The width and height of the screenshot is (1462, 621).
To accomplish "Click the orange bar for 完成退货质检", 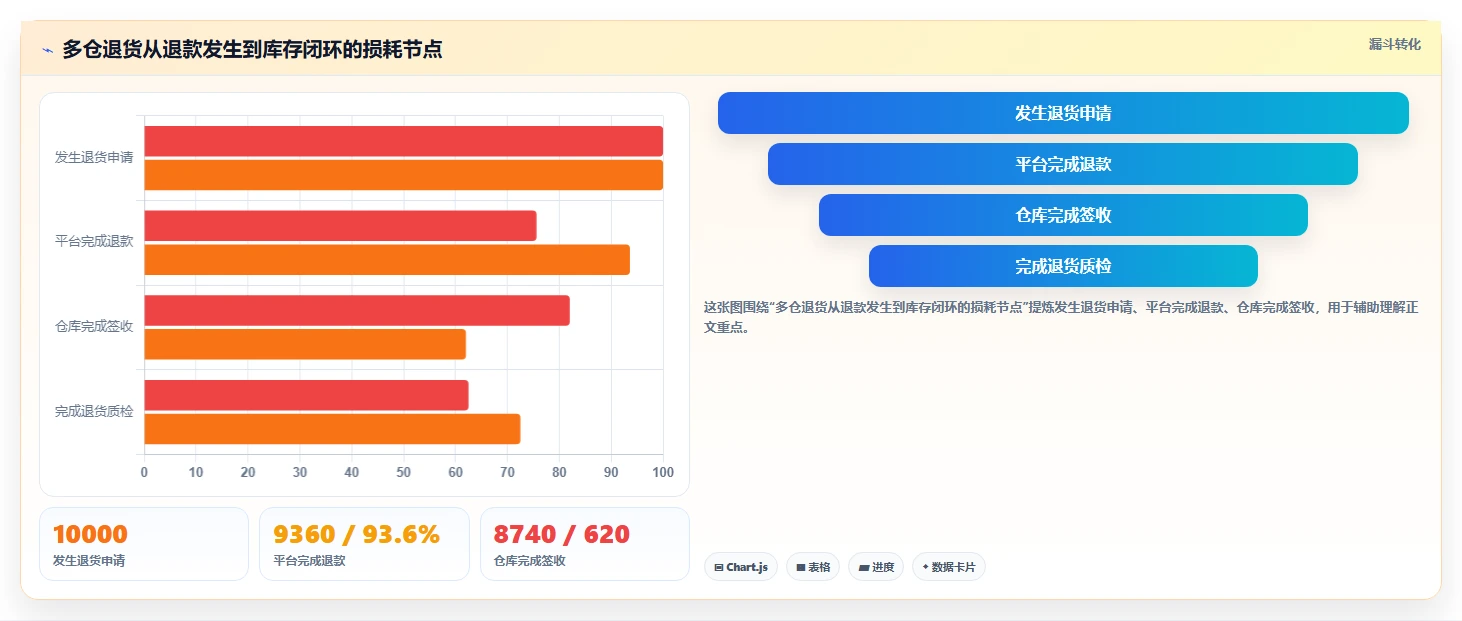I will pos(332,428).
